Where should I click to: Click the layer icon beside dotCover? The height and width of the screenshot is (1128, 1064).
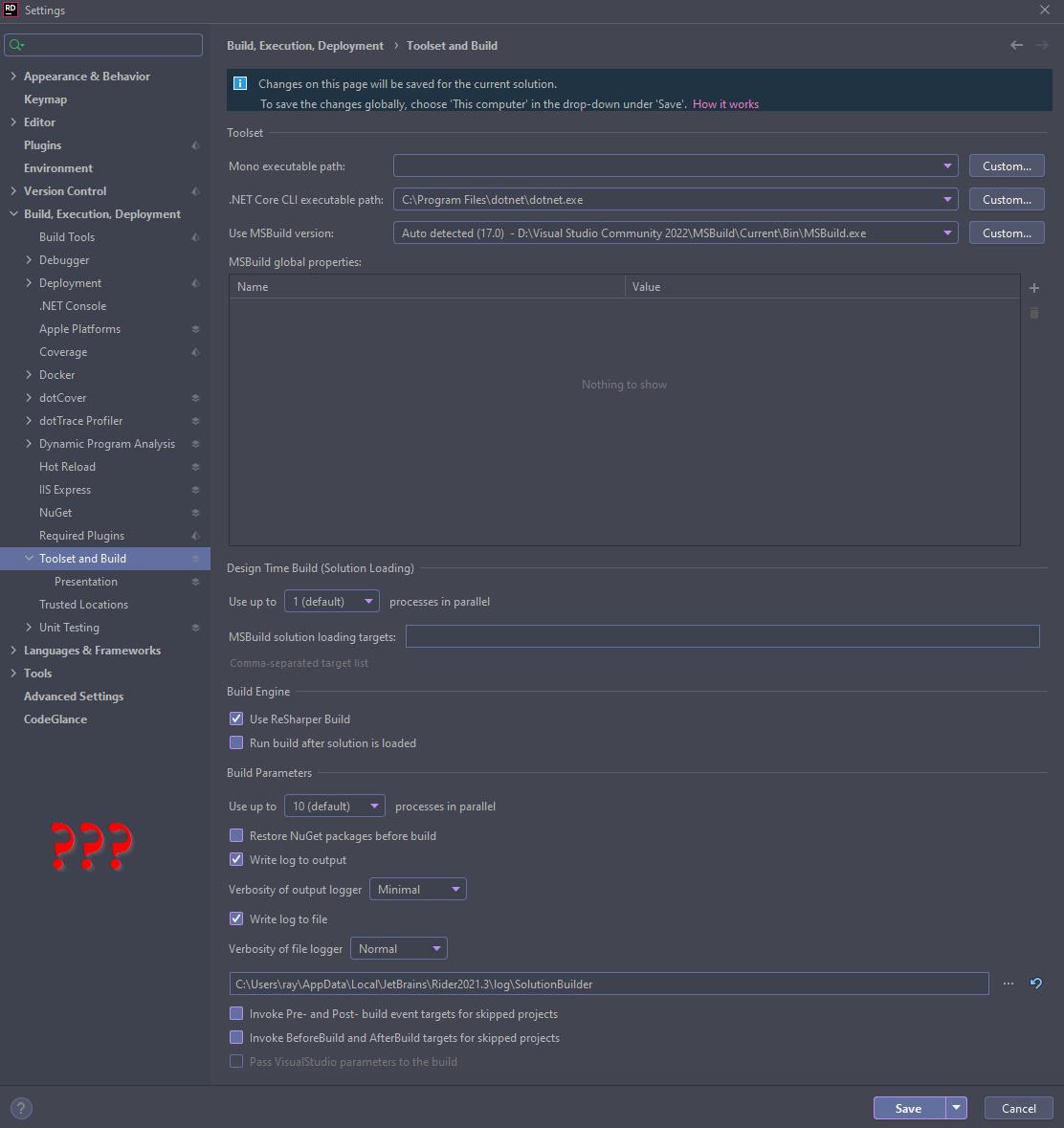pyautogui.click(x=196, y=398)
